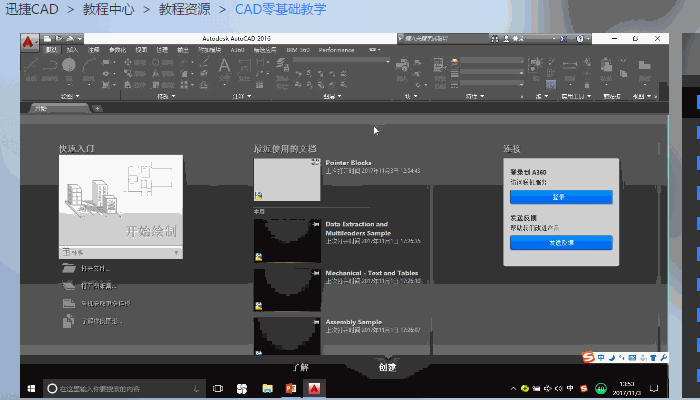This screenshot has width=700, height=400.
Task: Click the Open file quick access icon
Action: [58, 39]
